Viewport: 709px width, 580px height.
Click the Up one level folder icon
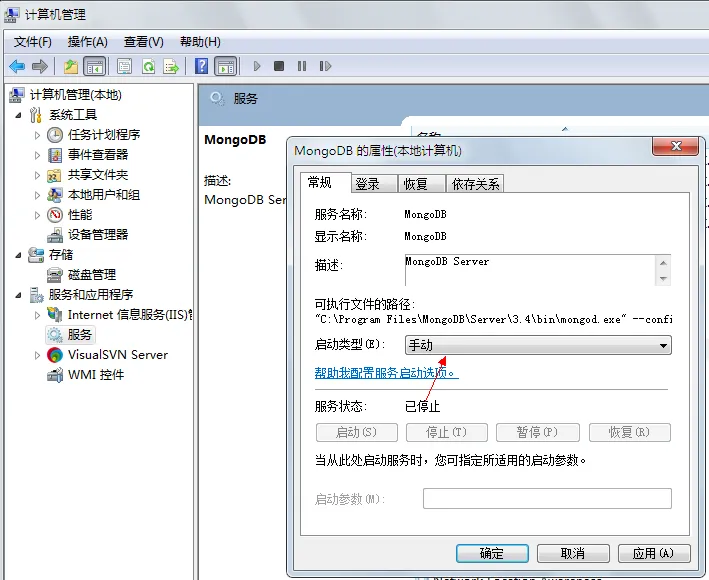[71, 66]
